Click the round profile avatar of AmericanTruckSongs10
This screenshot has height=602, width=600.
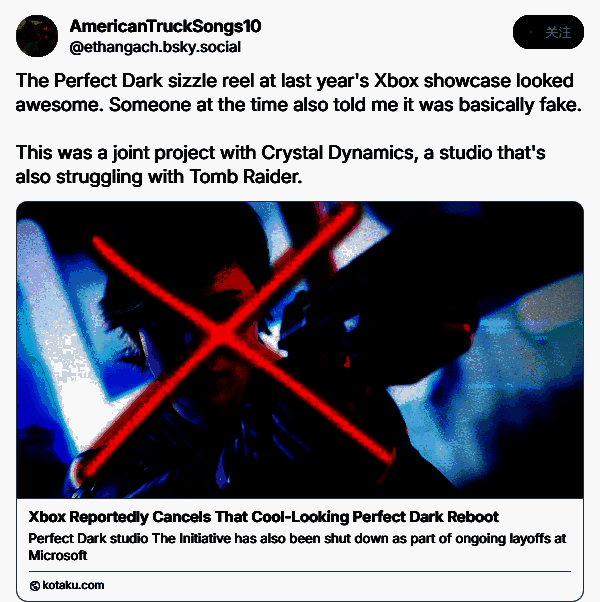tap(37, 36)
